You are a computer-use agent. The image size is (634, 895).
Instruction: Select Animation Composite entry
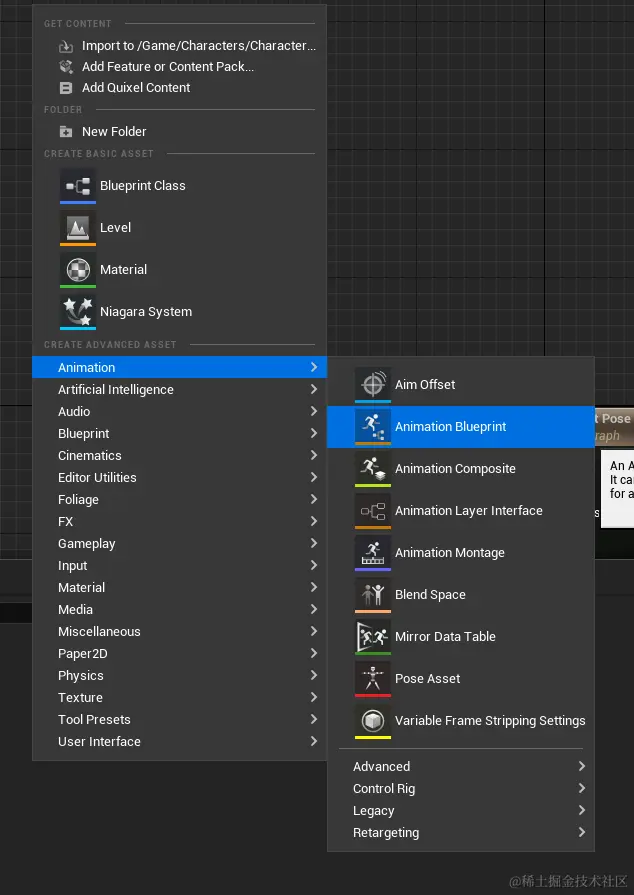point(461,469)
